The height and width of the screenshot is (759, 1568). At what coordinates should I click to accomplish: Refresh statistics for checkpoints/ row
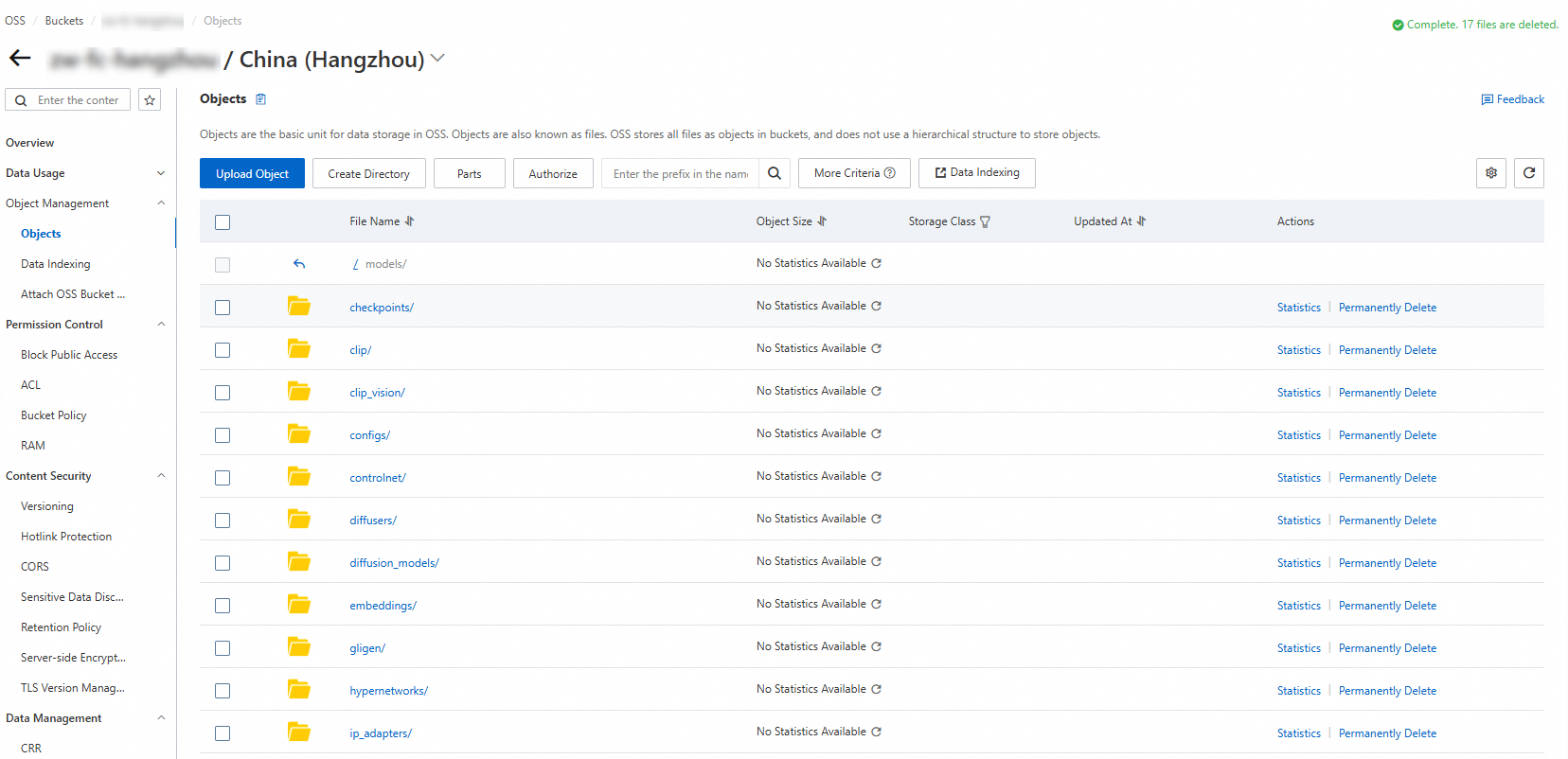[877, 306]
